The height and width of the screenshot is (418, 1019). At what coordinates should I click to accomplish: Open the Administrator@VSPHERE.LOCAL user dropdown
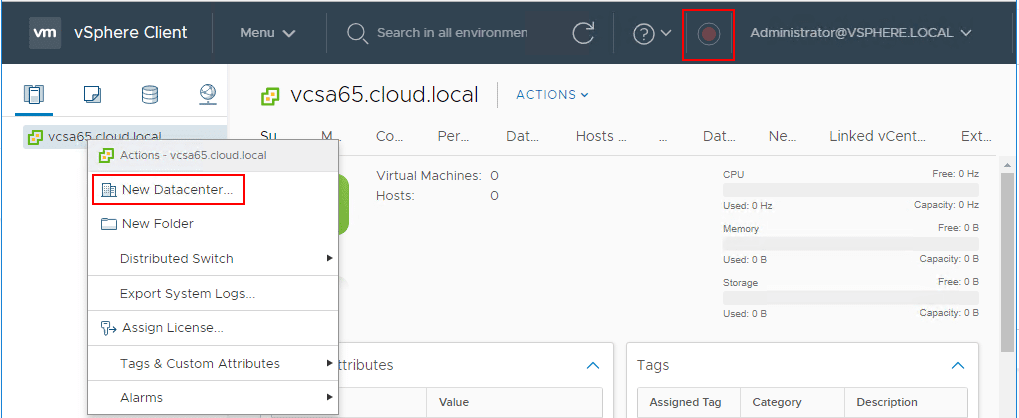(860, 33)
